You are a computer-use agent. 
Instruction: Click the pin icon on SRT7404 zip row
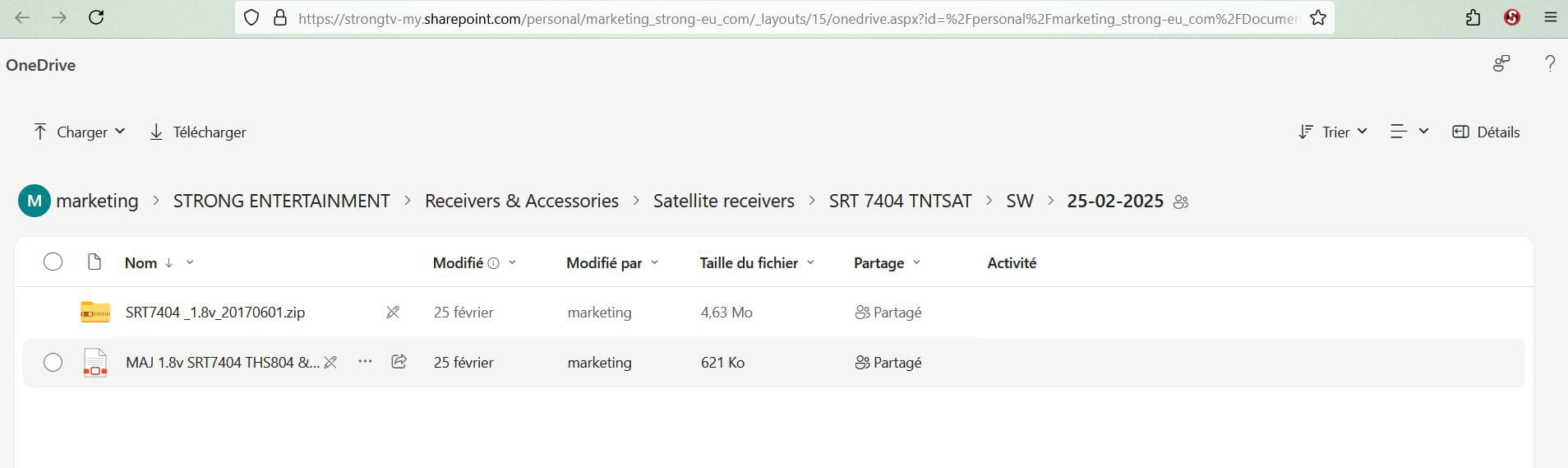click(x=393, y=312)
